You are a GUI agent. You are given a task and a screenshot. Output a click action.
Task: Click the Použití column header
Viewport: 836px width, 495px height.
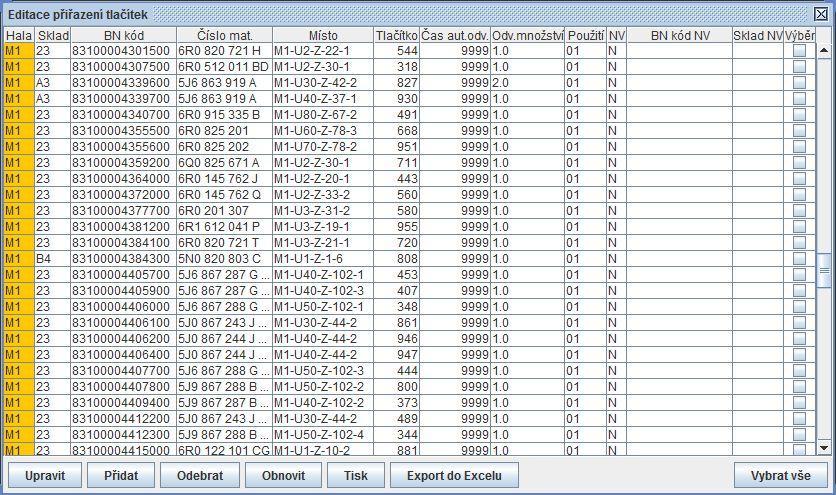585,35
